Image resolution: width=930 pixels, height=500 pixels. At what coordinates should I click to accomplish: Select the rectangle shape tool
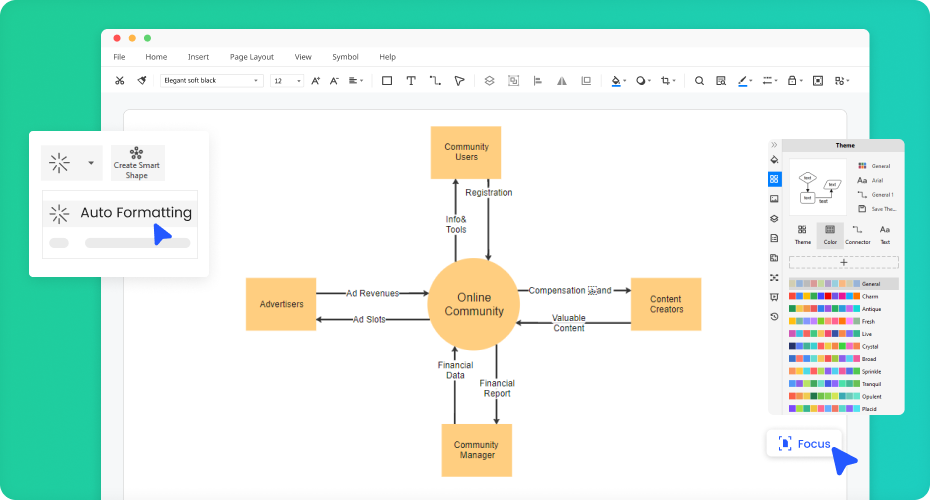(387, 80)
